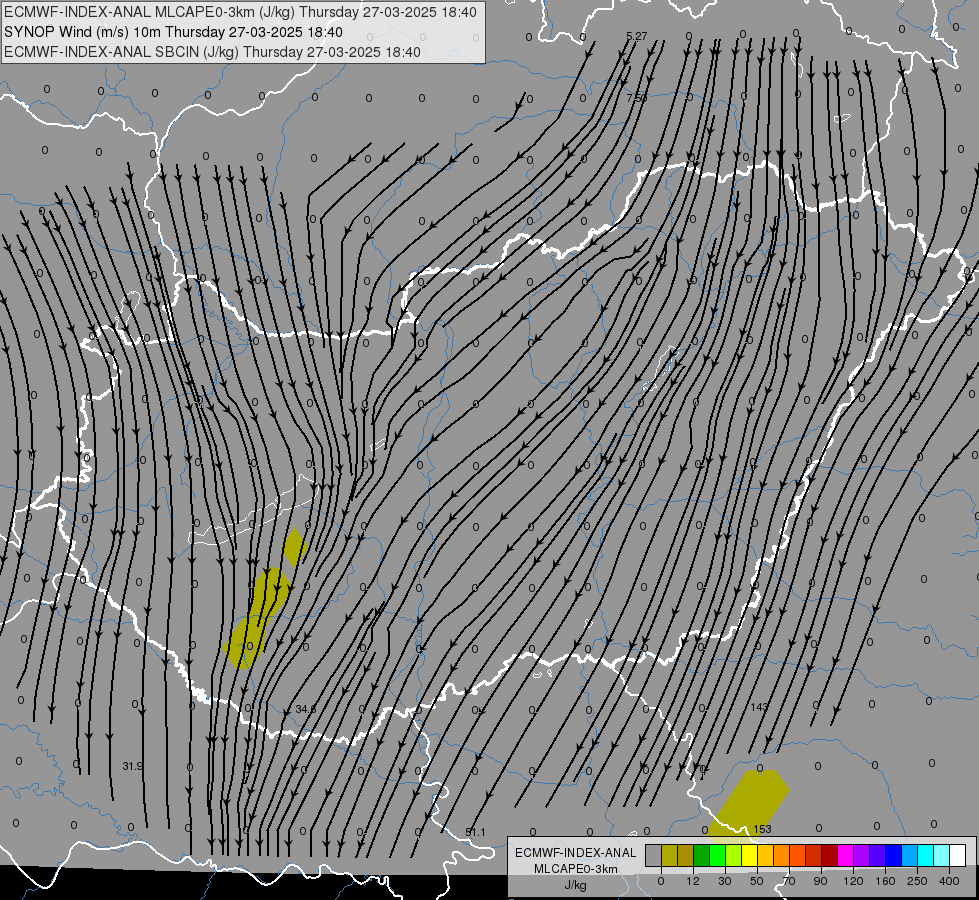Click the 5.27 value on the map
This screenshot has width=979, height=900.
click(x=636, y=36)
